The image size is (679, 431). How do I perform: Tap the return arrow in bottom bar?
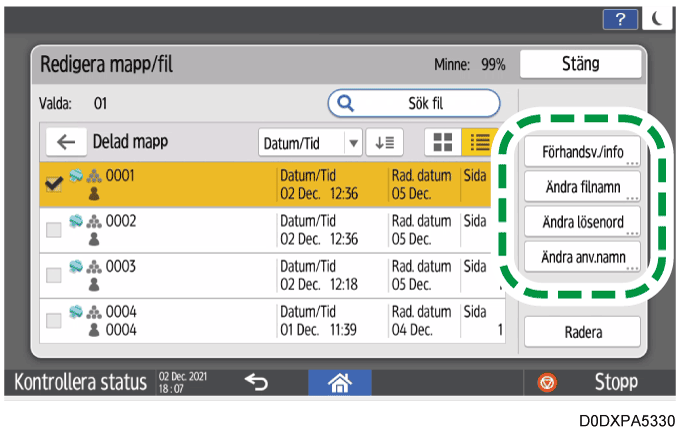pos(257,382)
